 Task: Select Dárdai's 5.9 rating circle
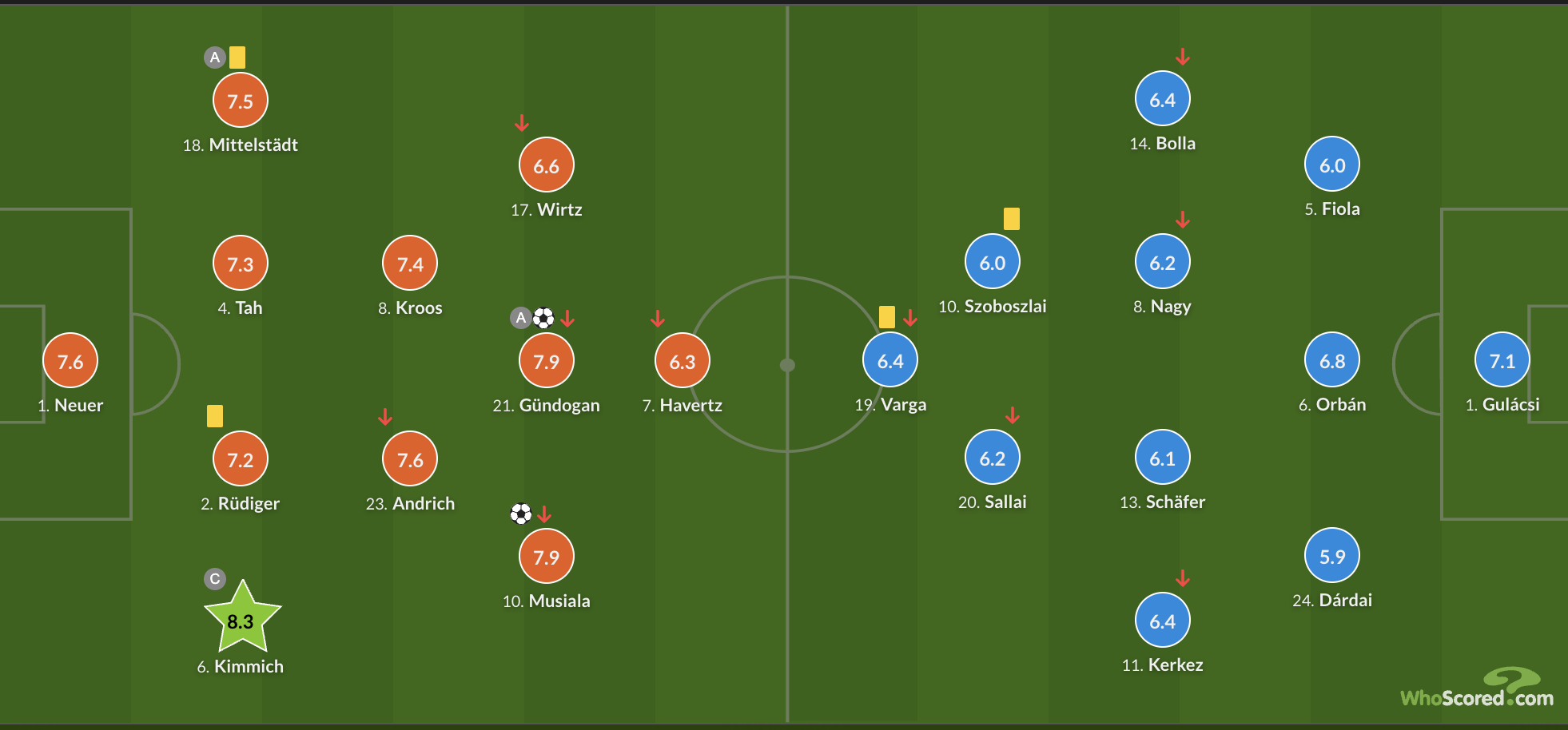(1332, 556)
